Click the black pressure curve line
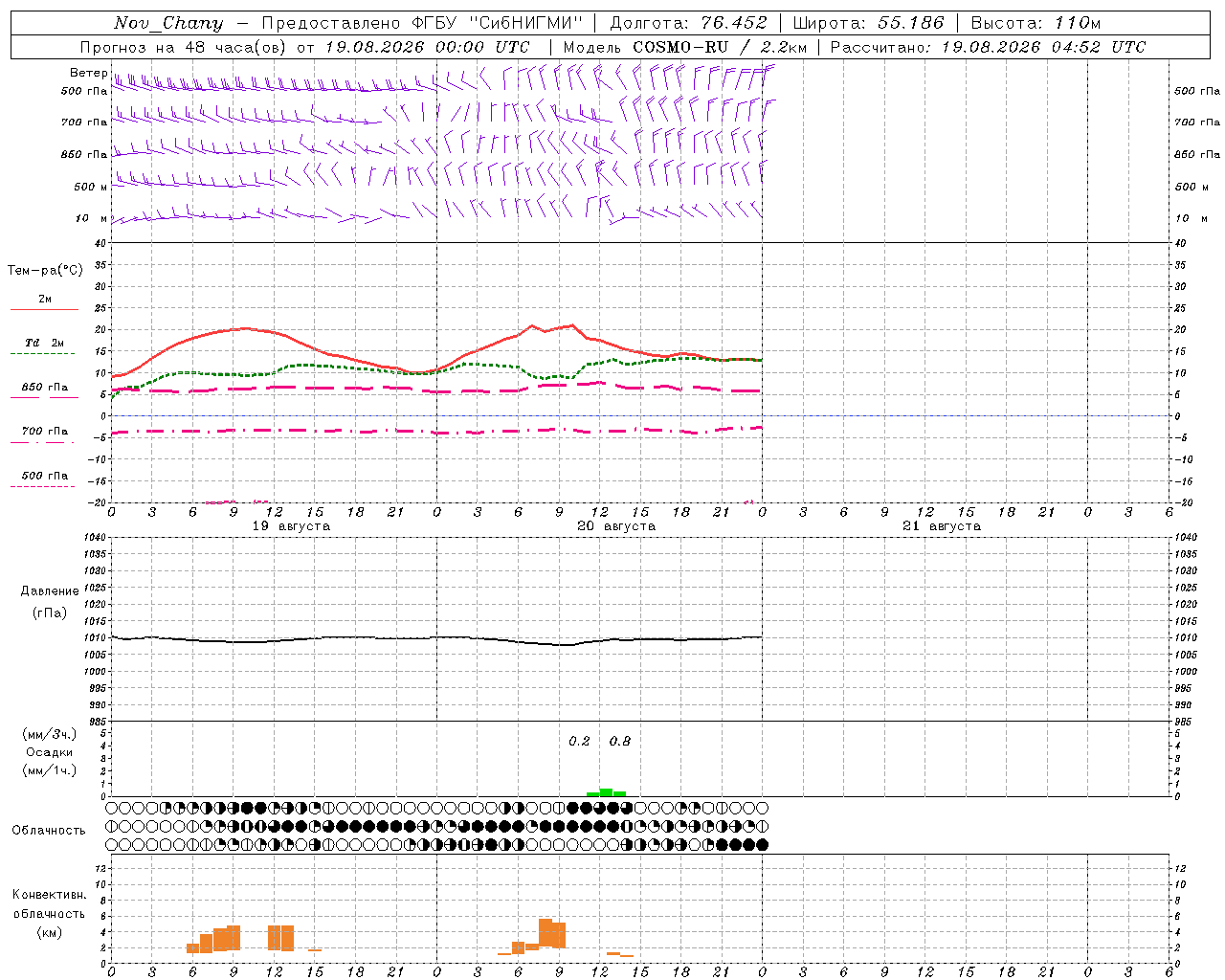The image size is (1225, 980). [436, 638]
